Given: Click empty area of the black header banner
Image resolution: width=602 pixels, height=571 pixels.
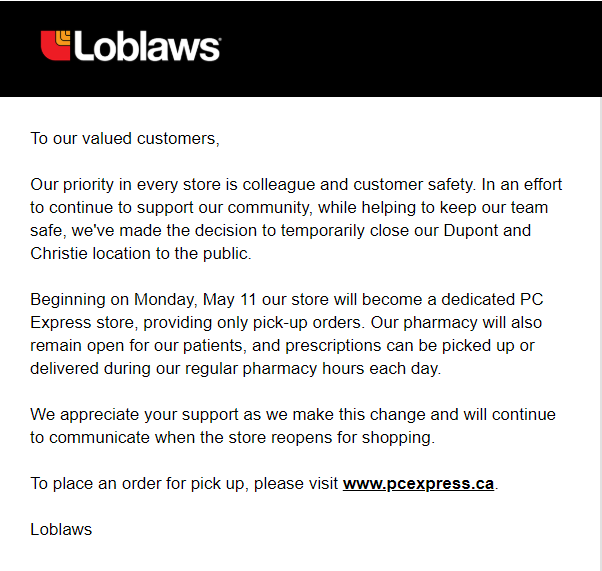Looking at the screenshot, I should tap(420, 48).
